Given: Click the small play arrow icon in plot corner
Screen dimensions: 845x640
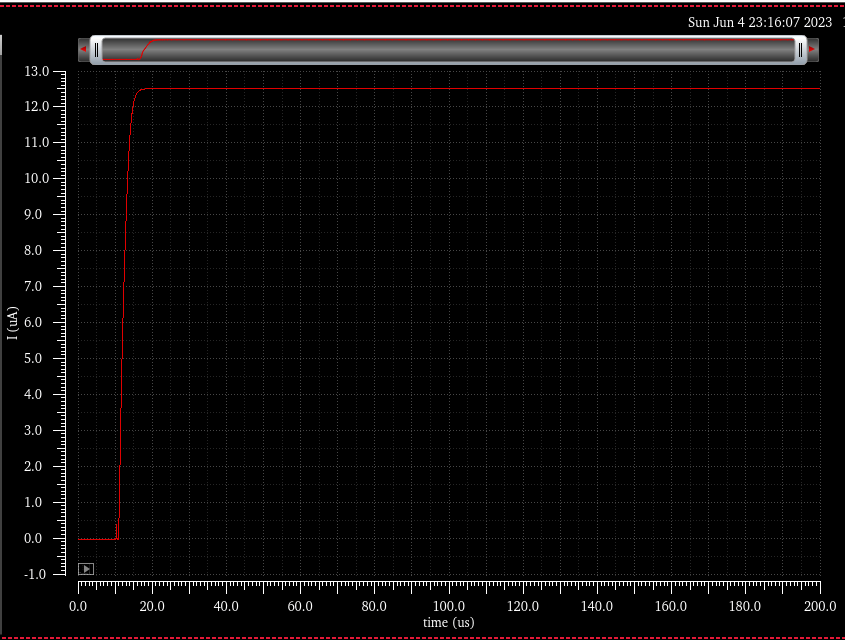Looking at the screenshot, I should point(86,569).
